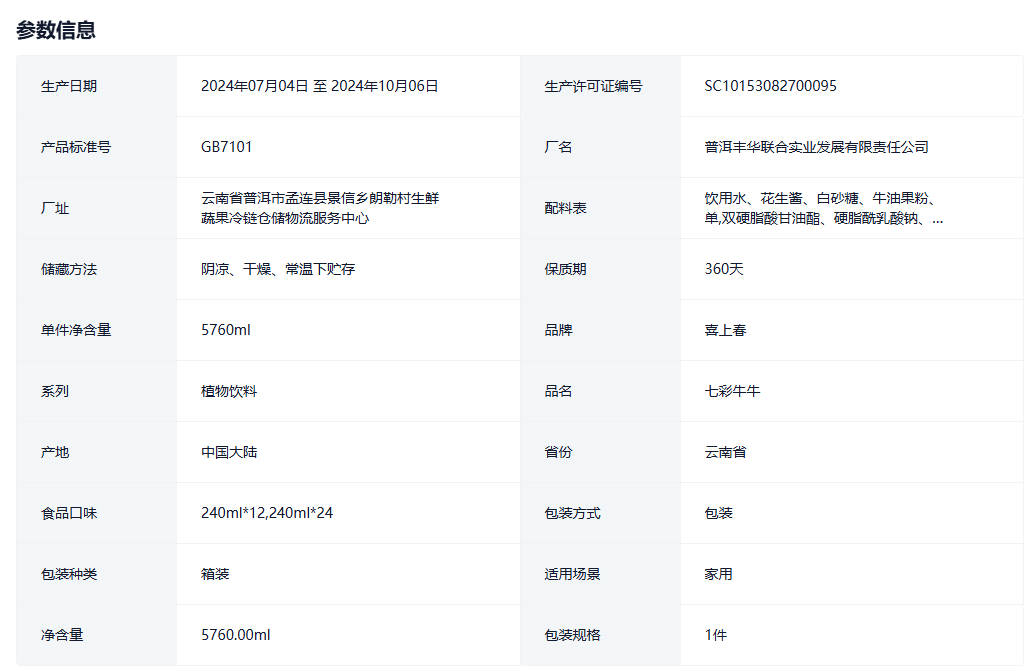Click the manufacturer name 普洱丰华联合实业发展有限责任公司

[816, 147]
